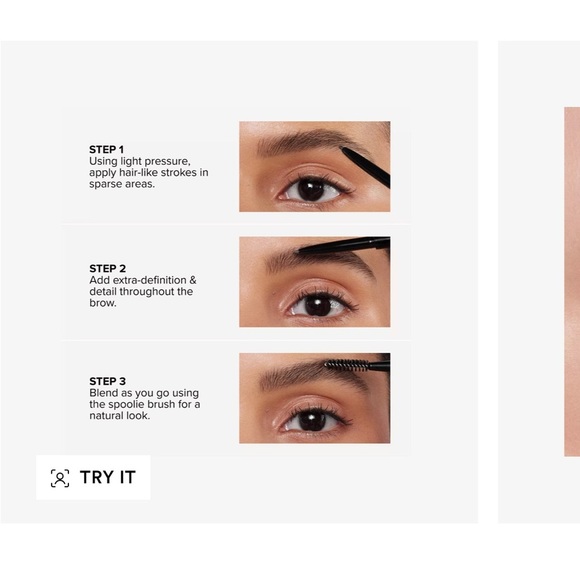Click the skin-tone swatch at the right edge
This screenshot has height=580, width=580.
[x=572, y=282]
